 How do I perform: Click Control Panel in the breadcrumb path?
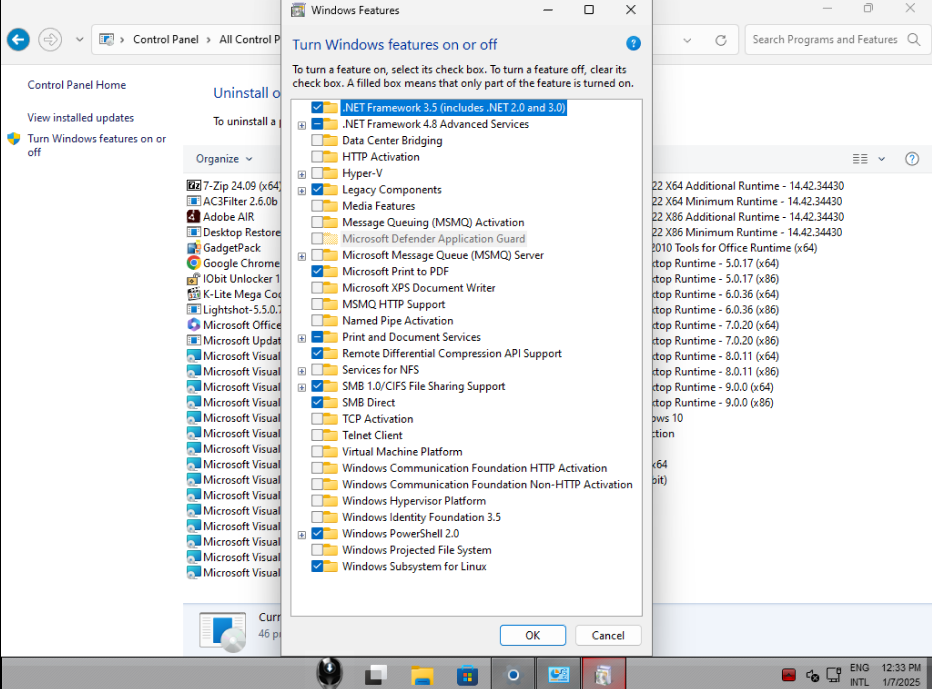pos(166,39)
